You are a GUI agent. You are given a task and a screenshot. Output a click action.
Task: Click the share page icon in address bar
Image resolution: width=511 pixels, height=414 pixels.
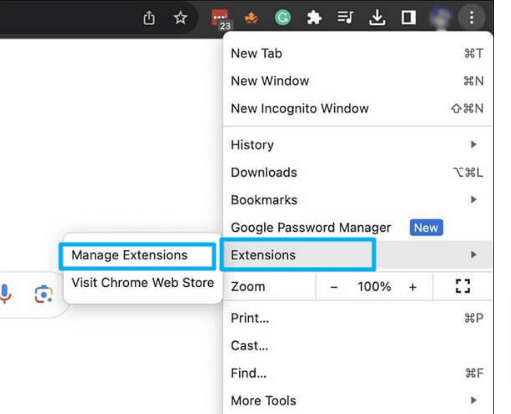pyautogui.click(x=149, y=18)
